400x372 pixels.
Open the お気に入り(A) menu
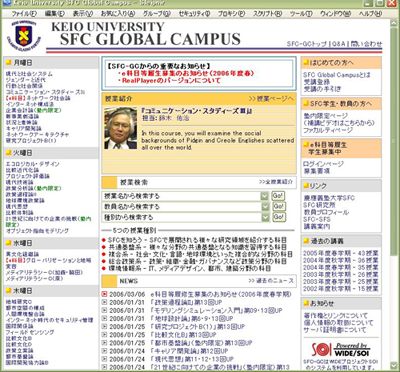(x=118, y=14)
